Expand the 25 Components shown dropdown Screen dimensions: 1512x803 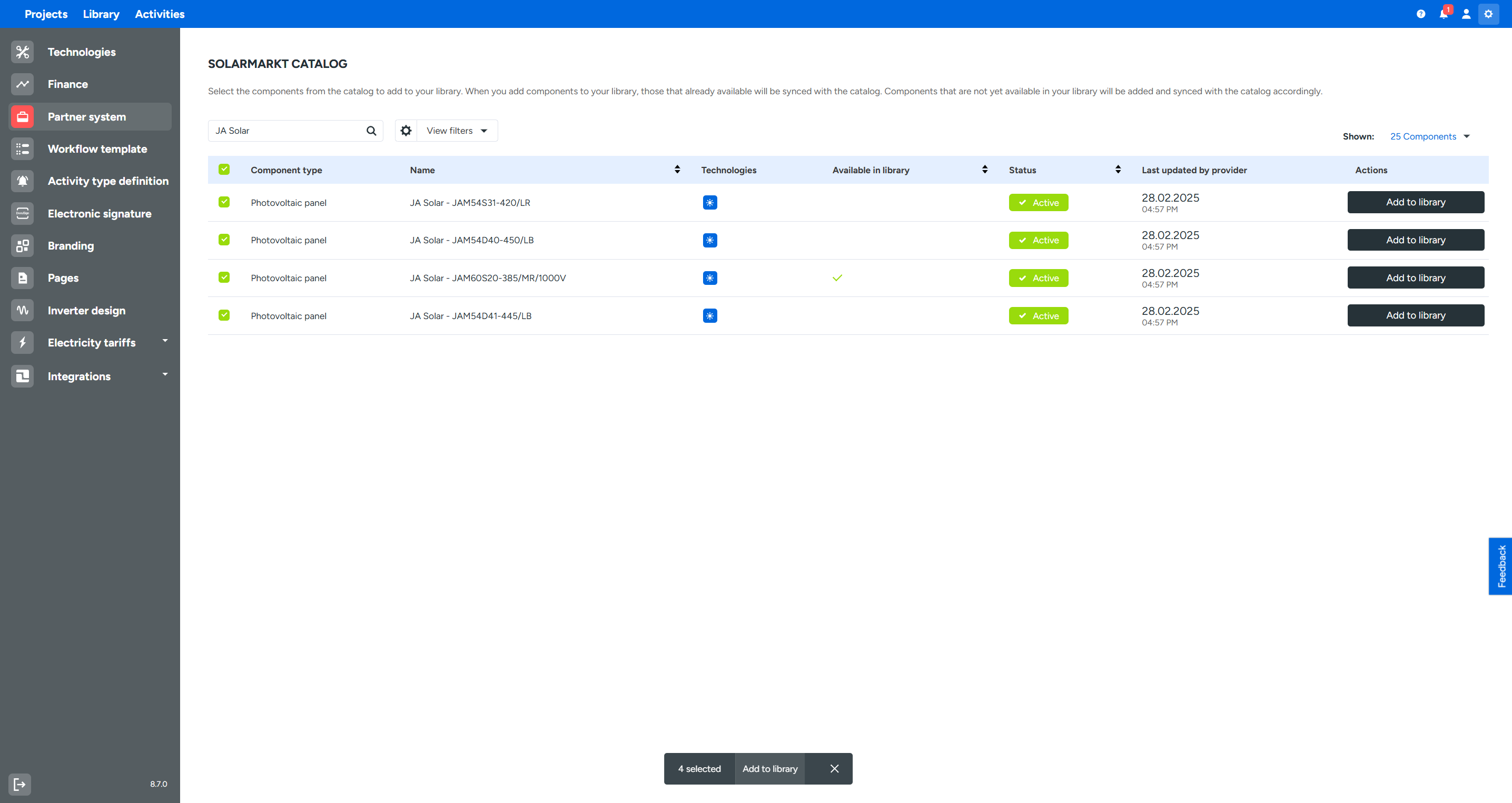pyautogui.click(x=1429, y=137)
